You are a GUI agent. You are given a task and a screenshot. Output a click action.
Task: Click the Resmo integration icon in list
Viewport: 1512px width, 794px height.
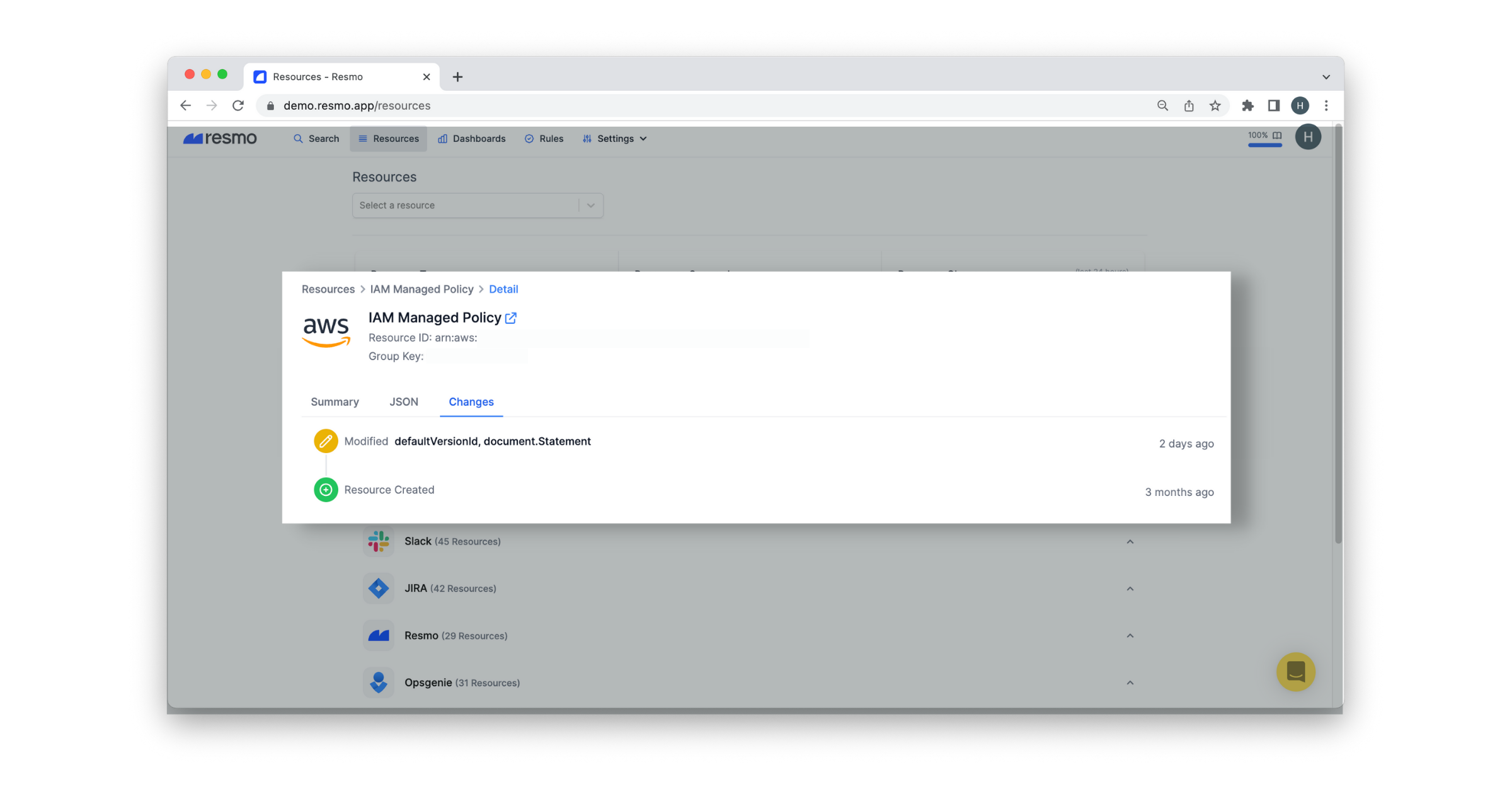378,636
